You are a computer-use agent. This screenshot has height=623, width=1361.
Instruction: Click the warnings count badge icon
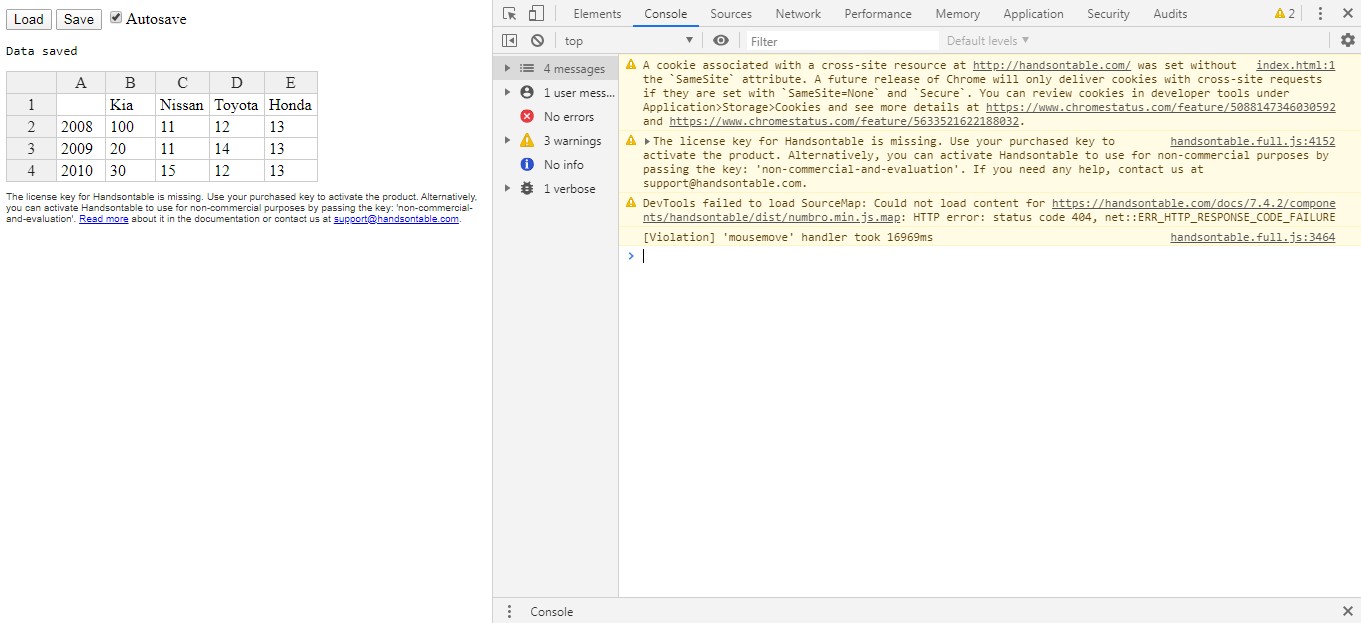[x=1285, y=14]
